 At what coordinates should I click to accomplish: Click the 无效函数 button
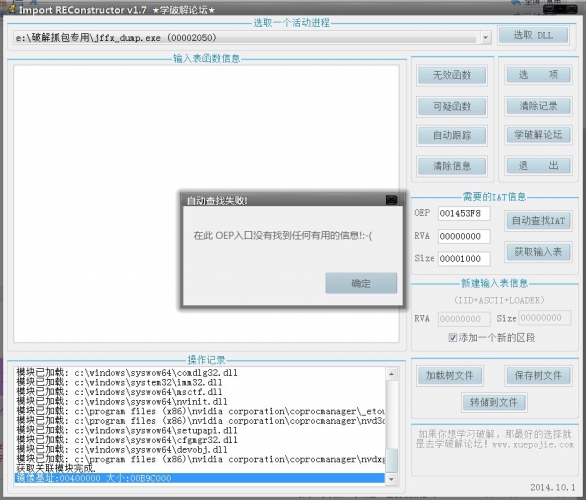coord(452,75)
